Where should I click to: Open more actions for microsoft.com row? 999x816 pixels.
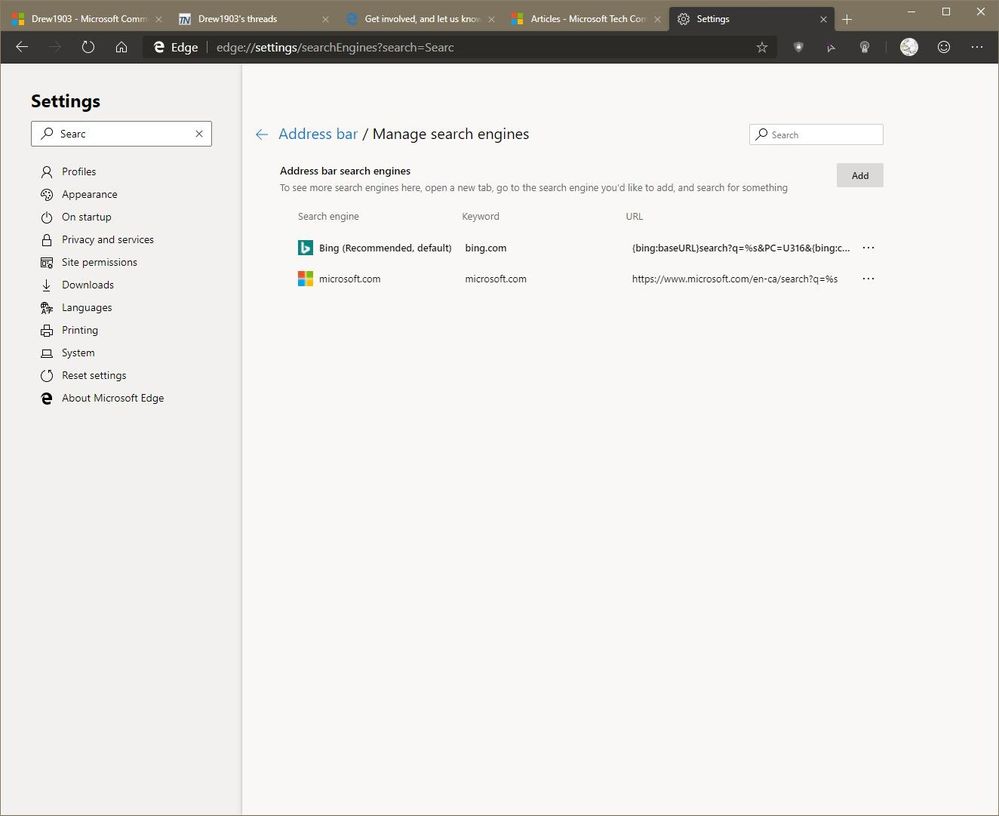(868, 278)
